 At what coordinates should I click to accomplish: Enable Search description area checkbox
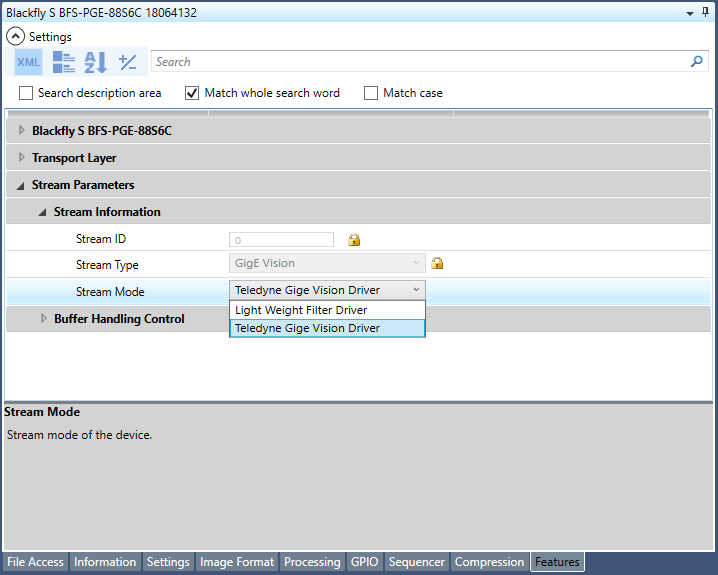point(26,93)
